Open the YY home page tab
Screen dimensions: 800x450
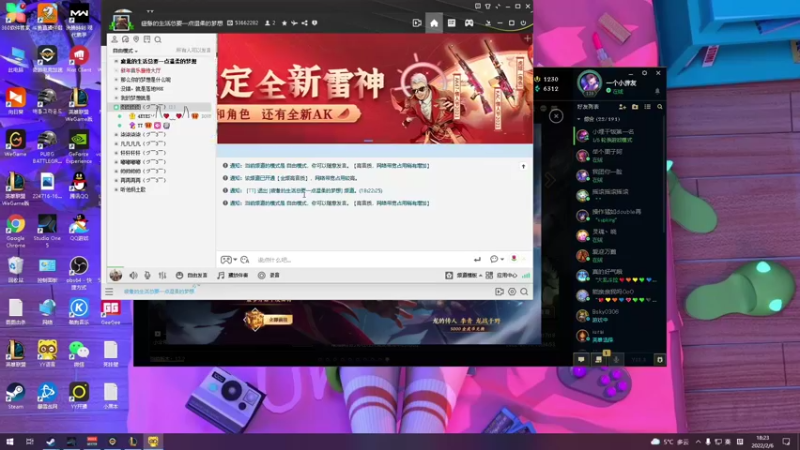coord(434,23)
